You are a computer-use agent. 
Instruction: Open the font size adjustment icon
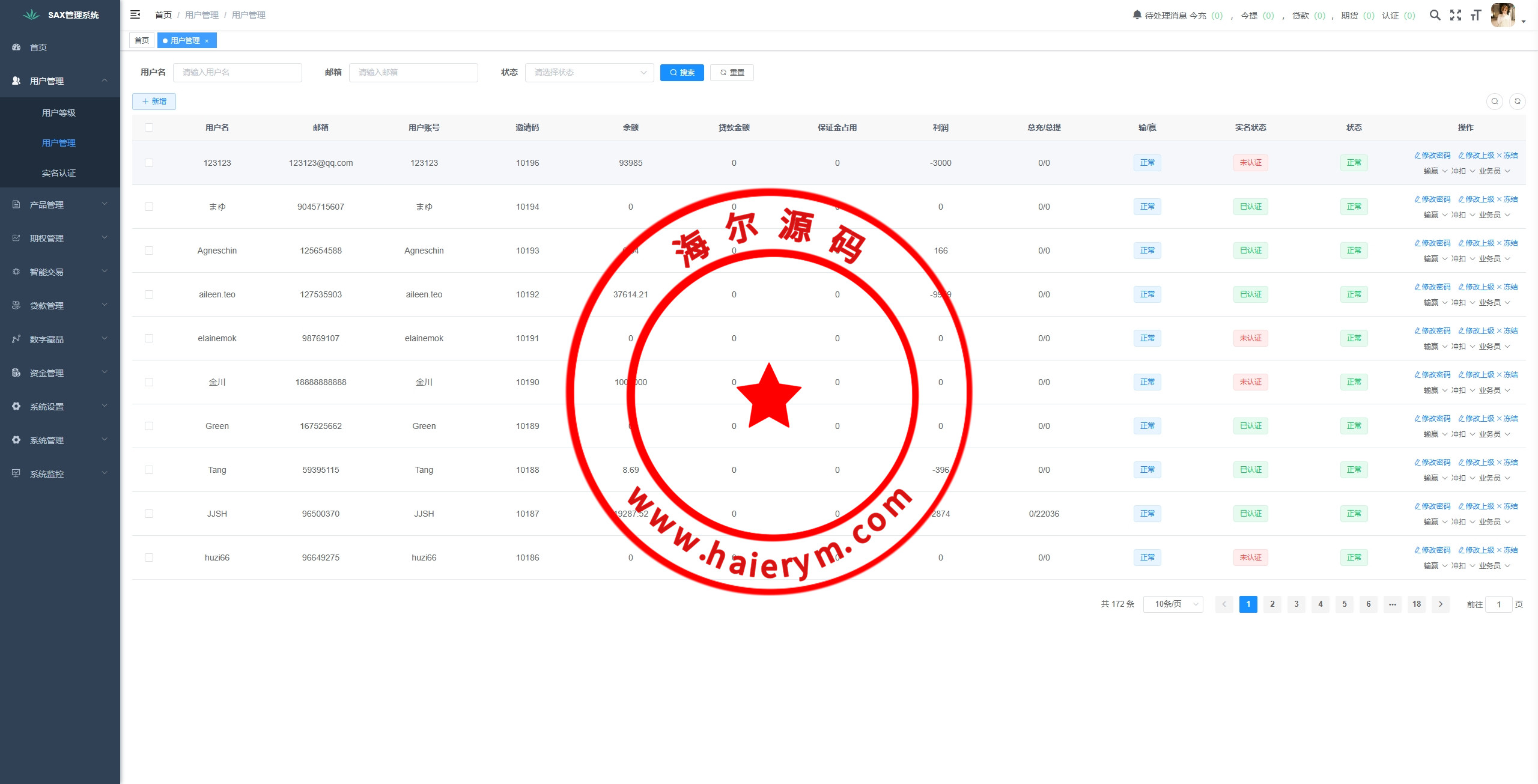point(1476,15)
